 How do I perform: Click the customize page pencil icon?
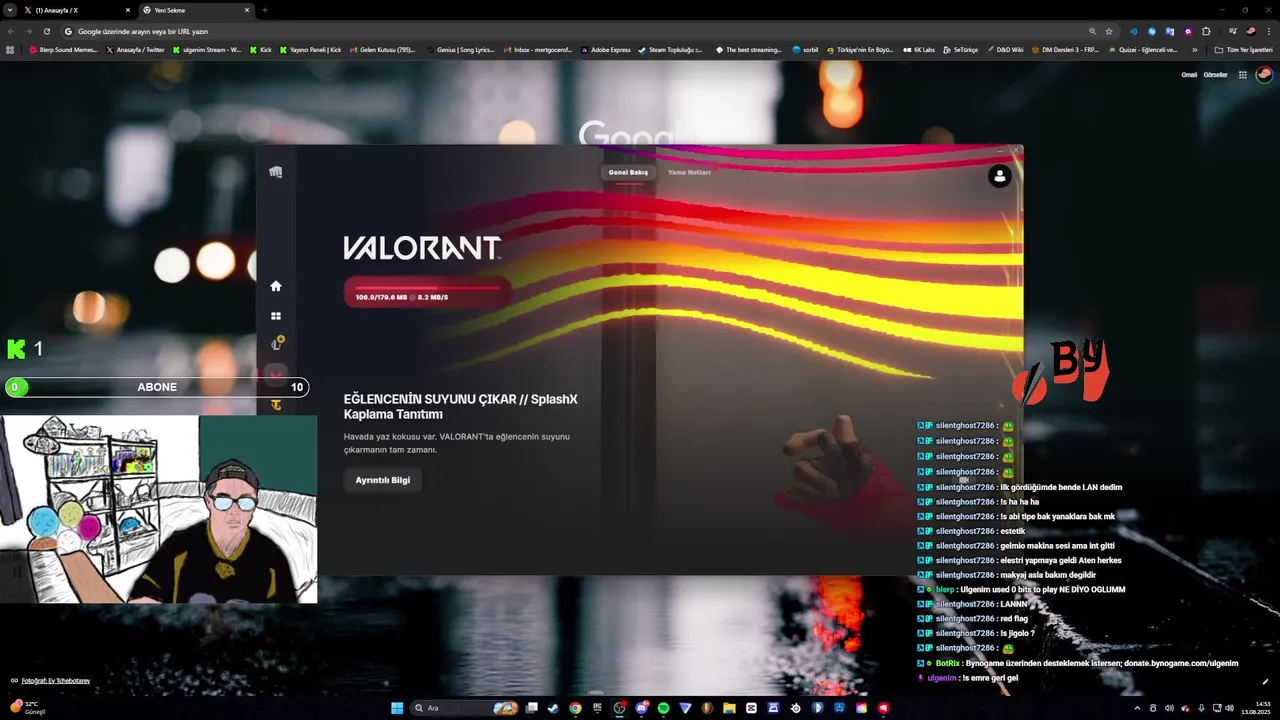(1265, 682)
